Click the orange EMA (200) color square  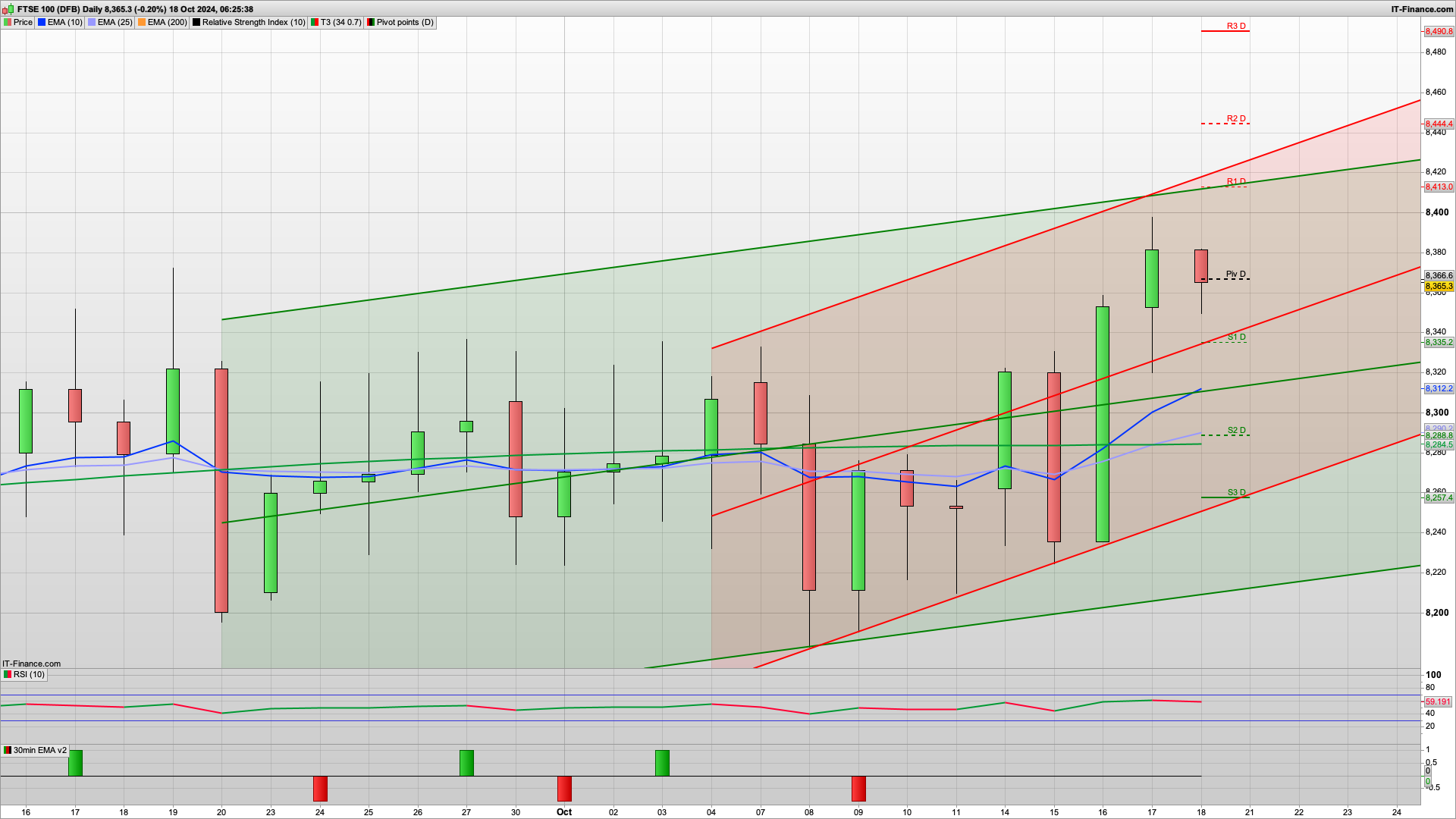click(140, 23)
